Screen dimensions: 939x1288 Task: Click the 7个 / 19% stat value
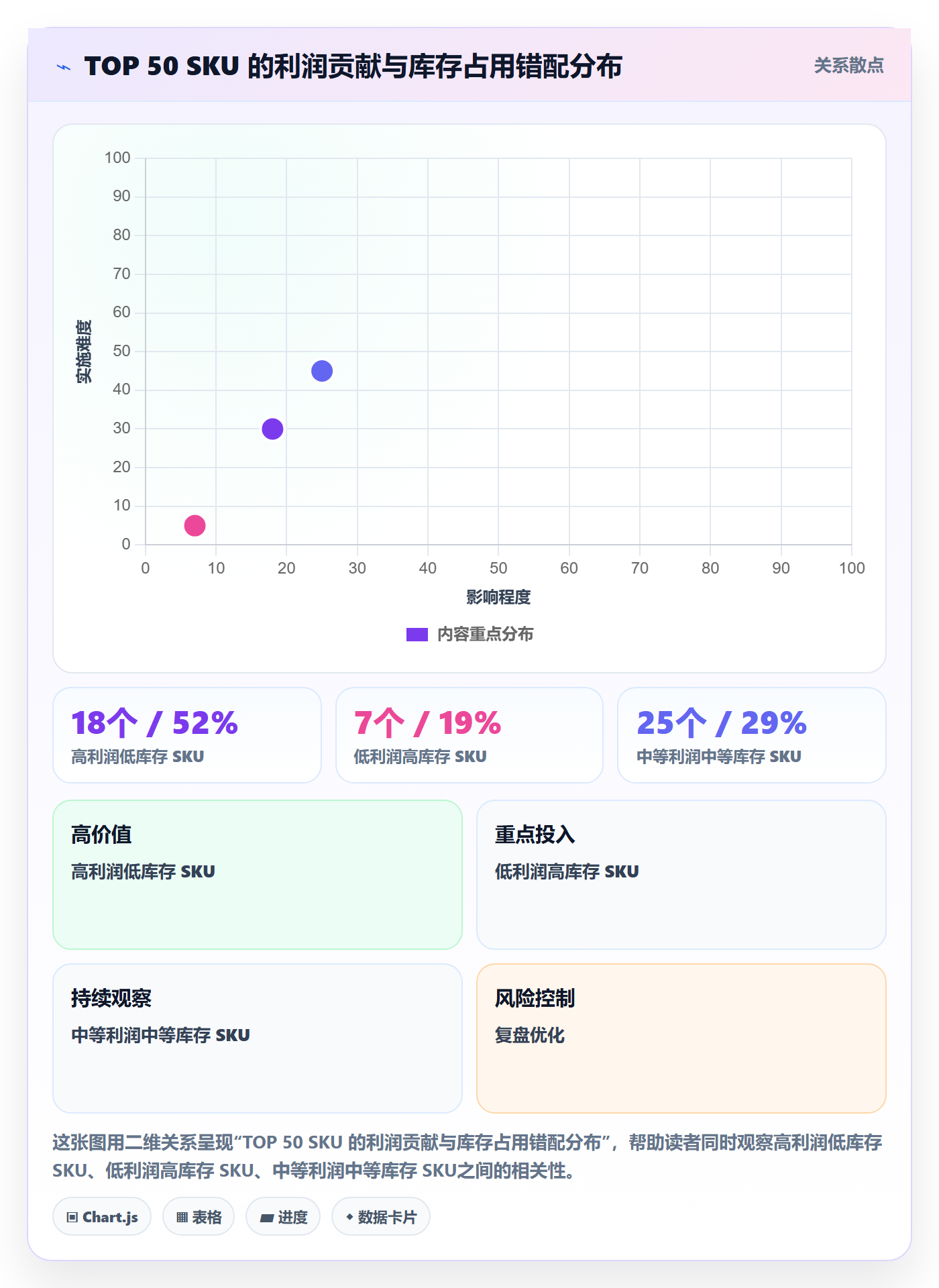pos(428,723)
